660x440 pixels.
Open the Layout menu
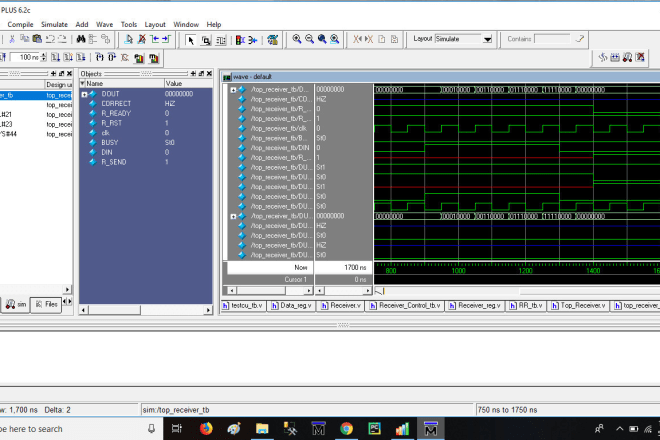point(155,24)
